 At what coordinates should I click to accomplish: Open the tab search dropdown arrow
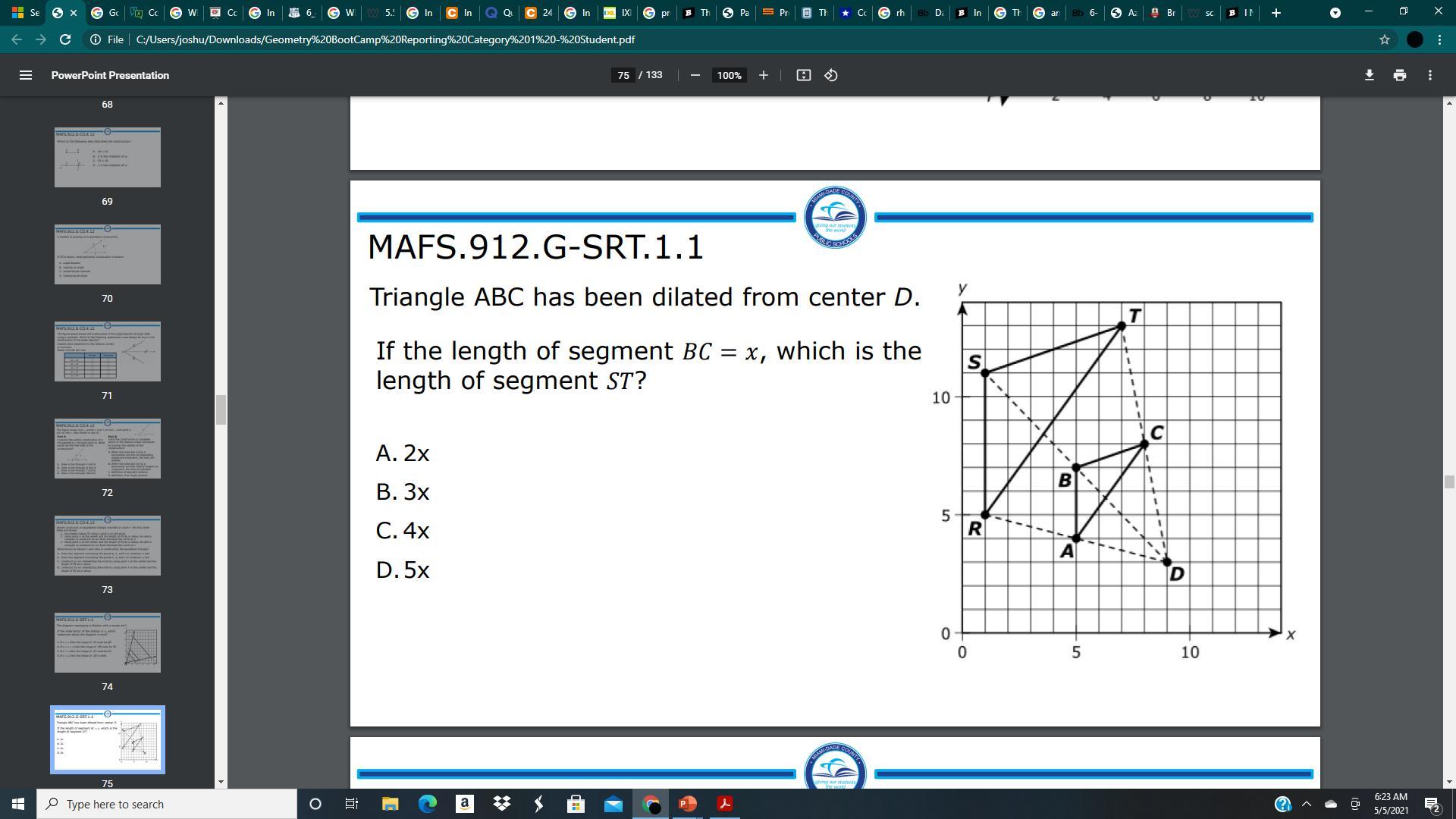(1335, 13)
